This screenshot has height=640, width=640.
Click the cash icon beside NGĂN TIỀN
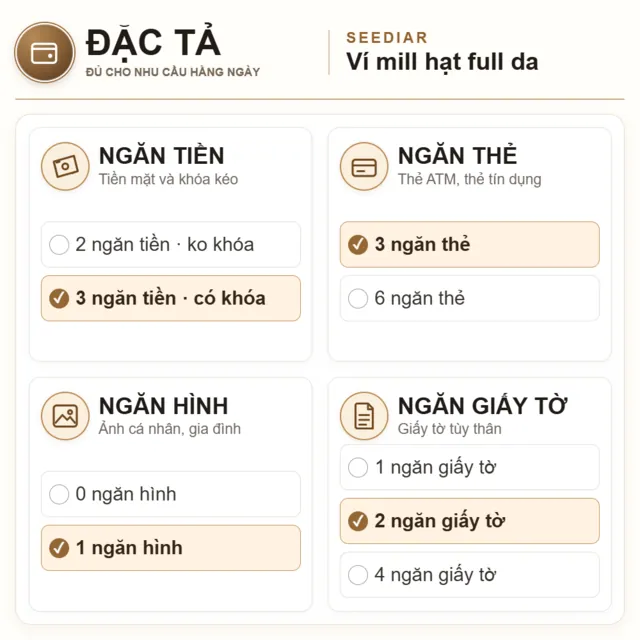point(65,166)
